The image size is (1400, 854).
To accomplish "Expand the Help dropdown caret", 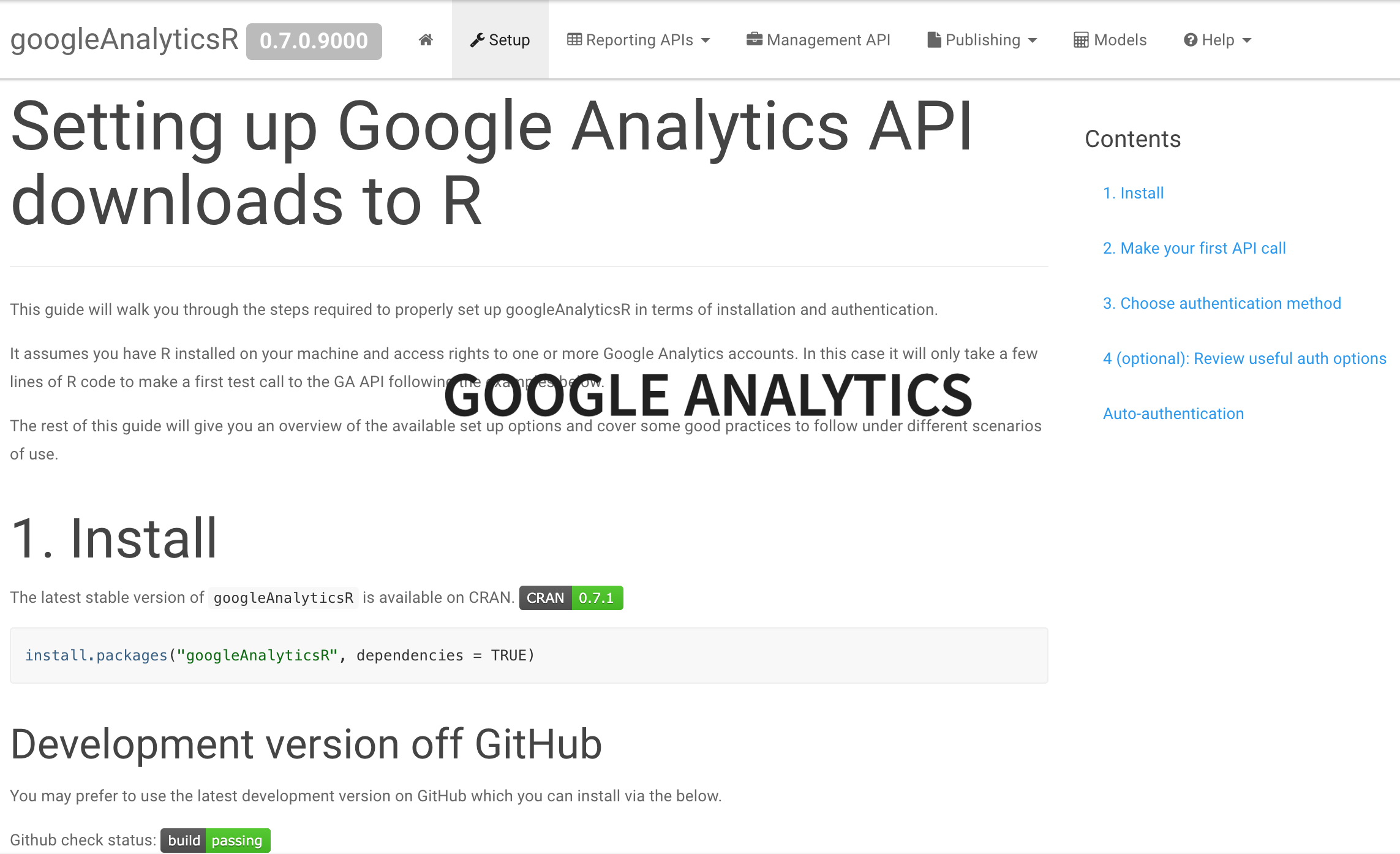I will 1247,40.
